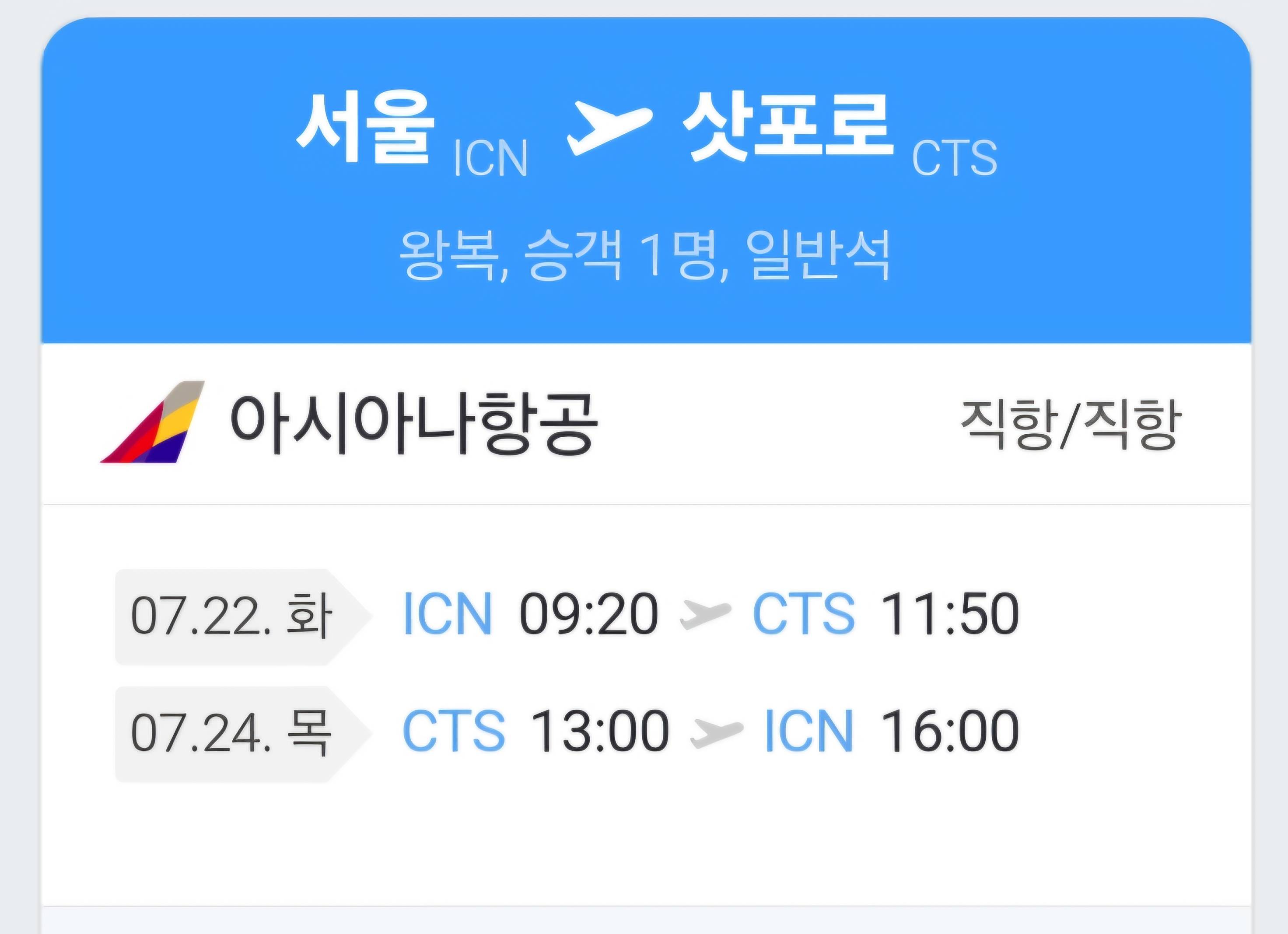1288x934 pixels.
Task: Click return departure airport CTS at 13:00
Action: [453, 731]
